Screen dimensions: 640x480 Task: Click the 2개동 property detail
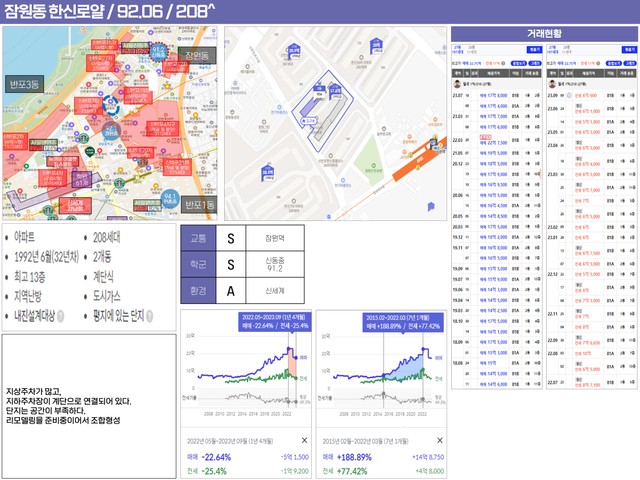tap(102, 257)
